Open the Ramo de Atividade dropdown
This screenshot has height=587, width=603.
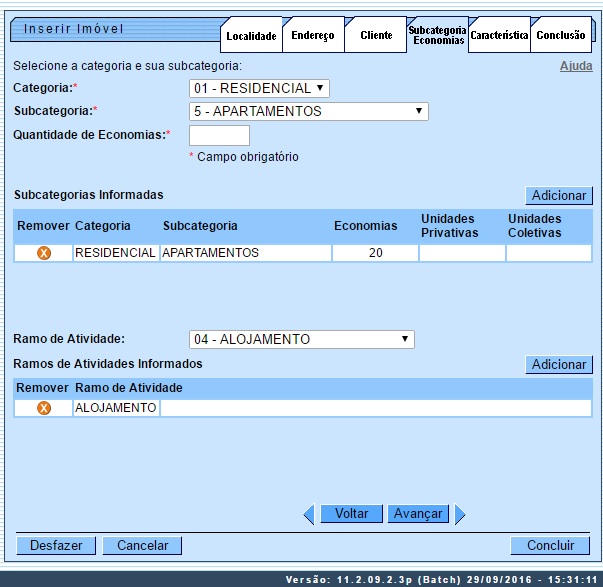point(301,339)
